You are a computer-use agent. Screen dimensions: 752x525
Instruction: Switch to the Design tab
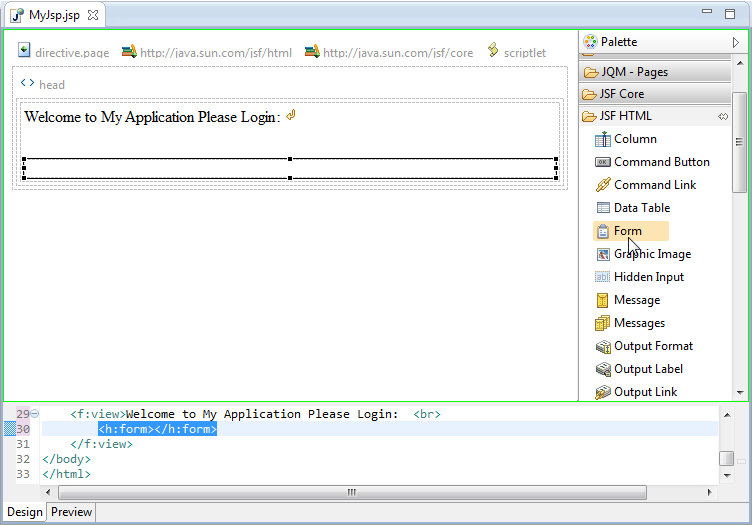pos(24,512)
